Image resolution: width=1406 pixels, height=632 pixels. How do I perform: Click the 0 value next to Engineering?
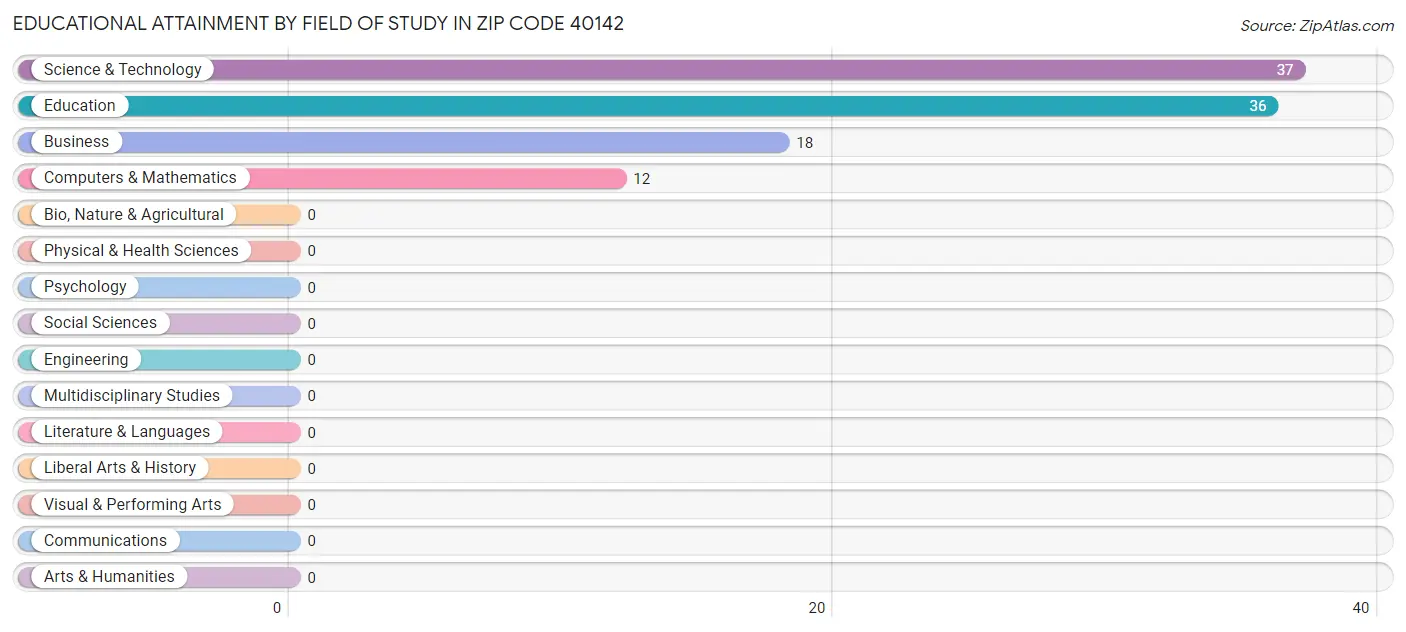coord(312,360)
